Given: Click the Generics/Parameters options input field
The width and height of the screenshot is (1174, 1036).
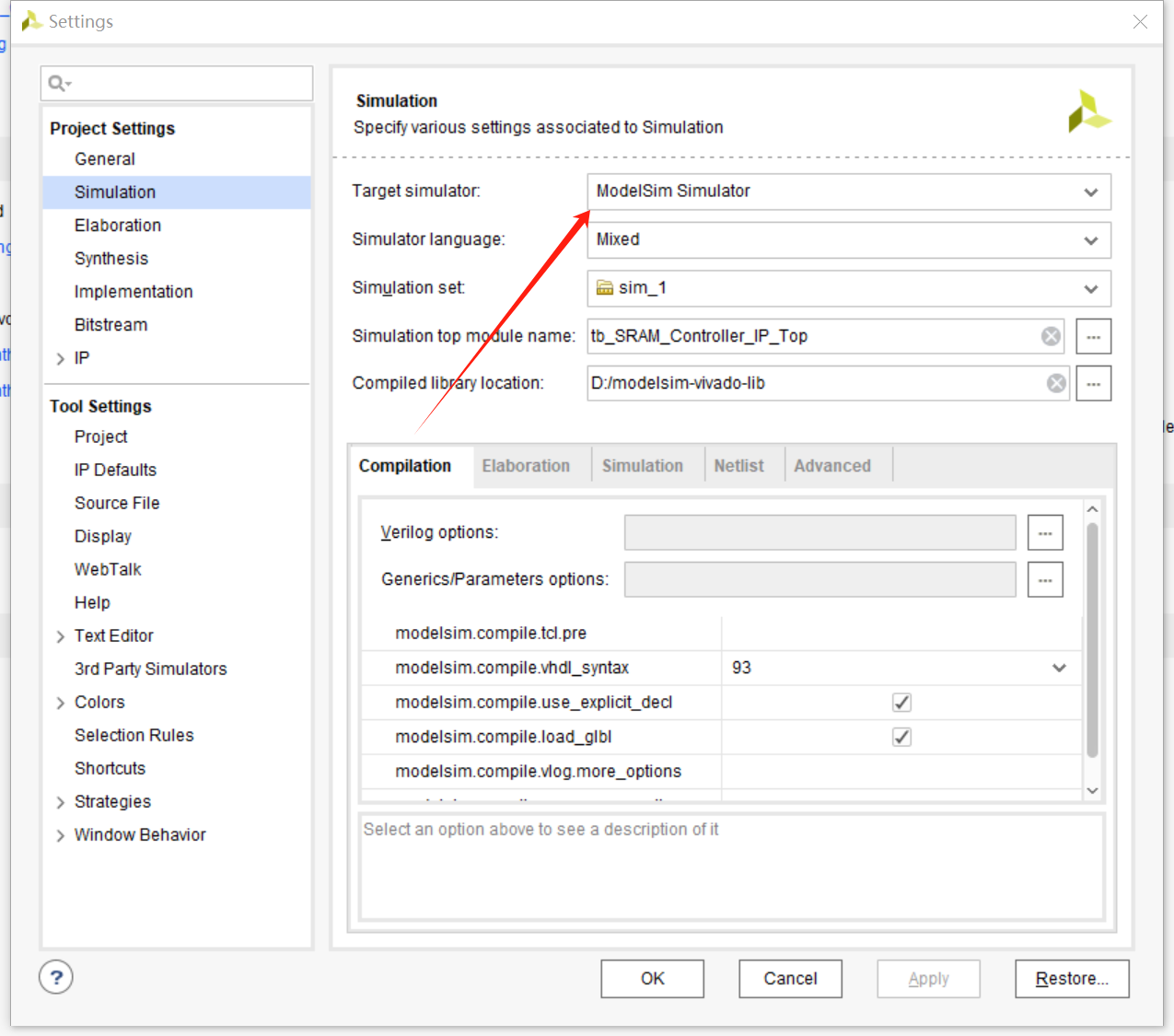Looking at the screenshot, I should point(819,579).
